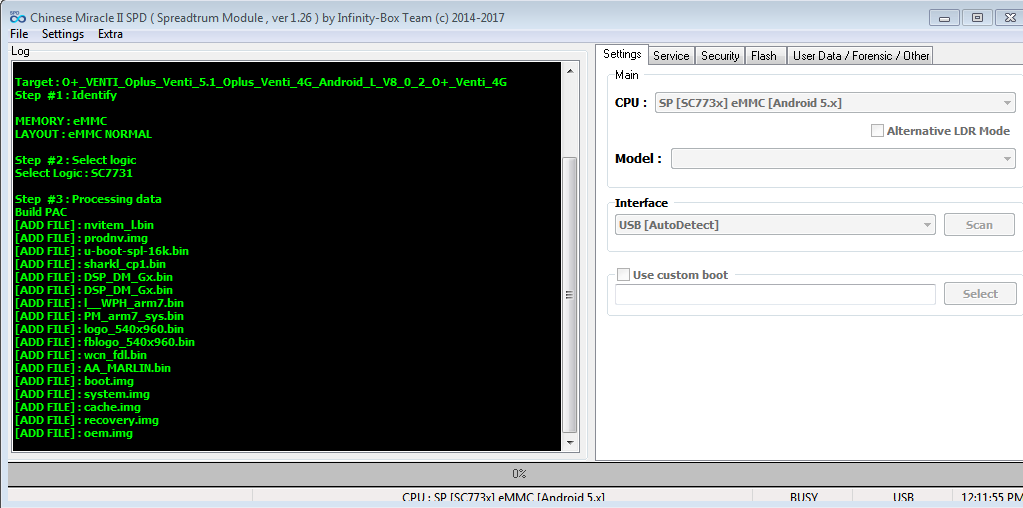
Task: Click the log scrollbar up arrow
Action: [570, 71]
